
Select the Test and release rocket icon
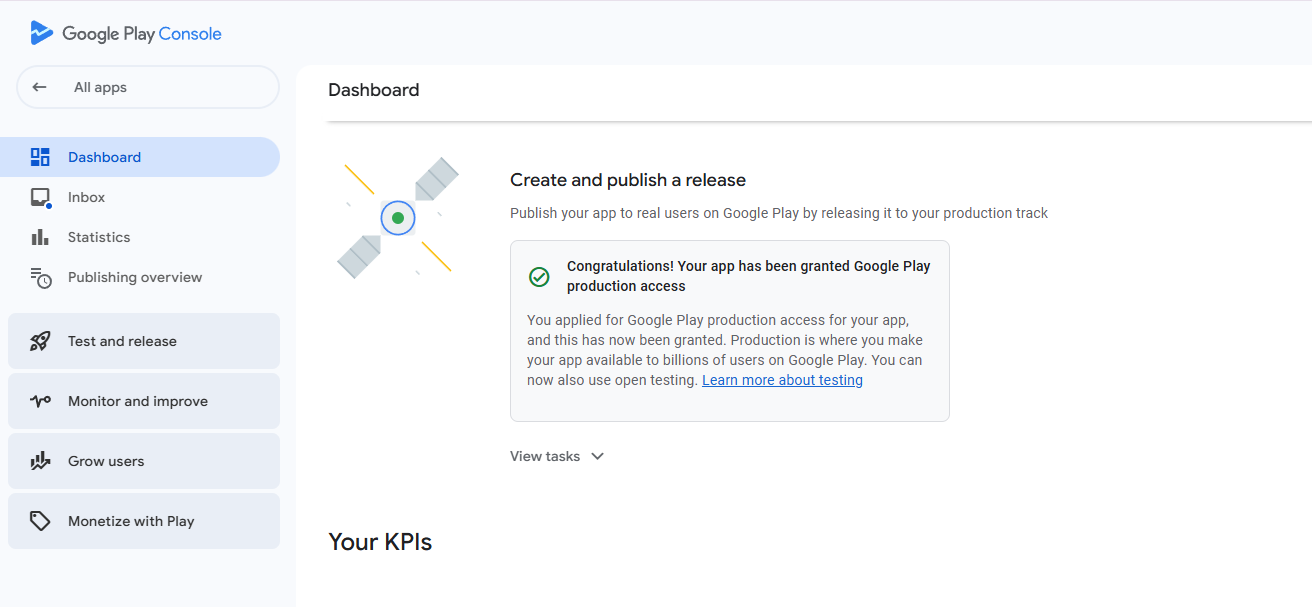tap(40, 341)
